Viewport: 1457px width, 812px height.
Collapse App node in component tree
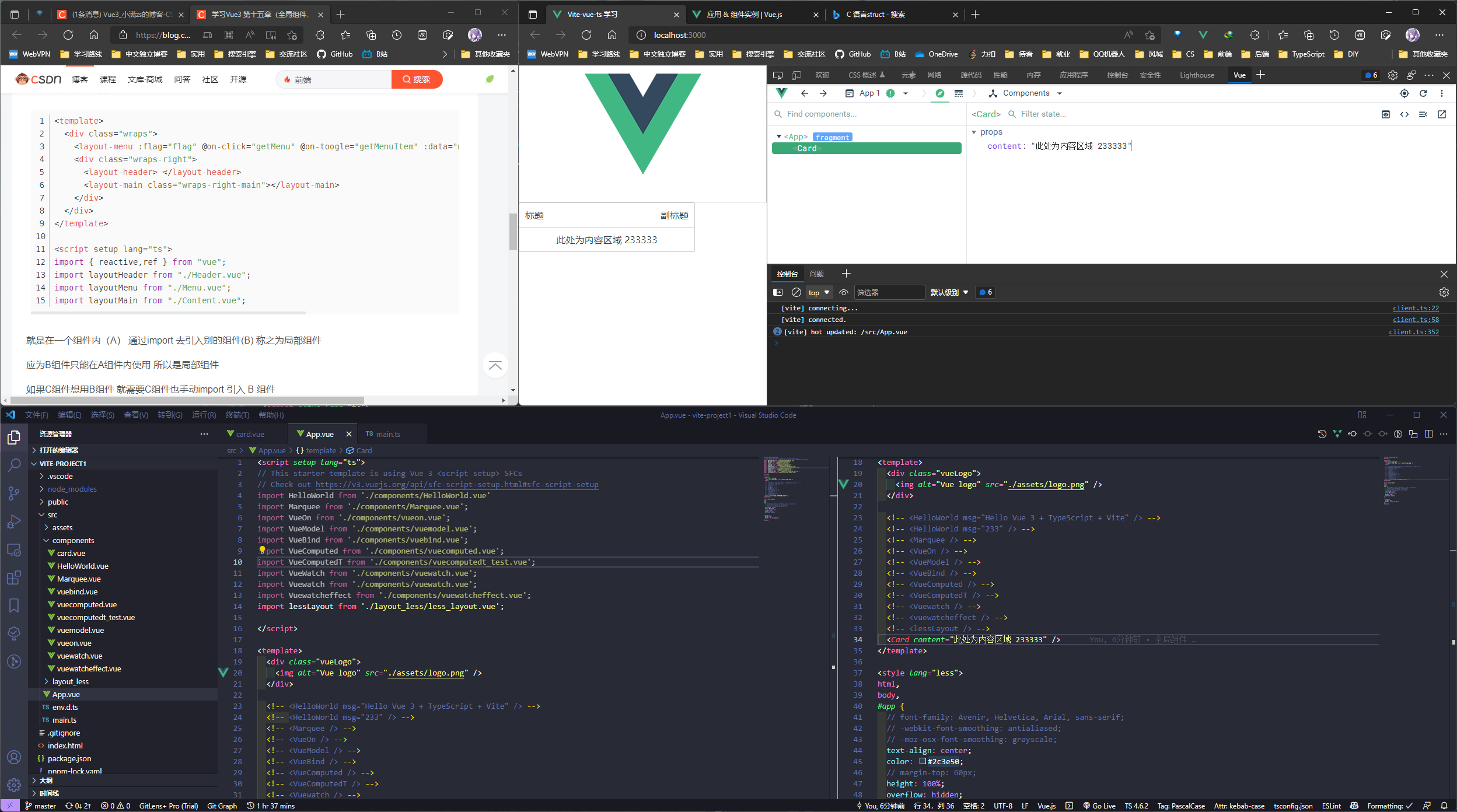[779, 136]
